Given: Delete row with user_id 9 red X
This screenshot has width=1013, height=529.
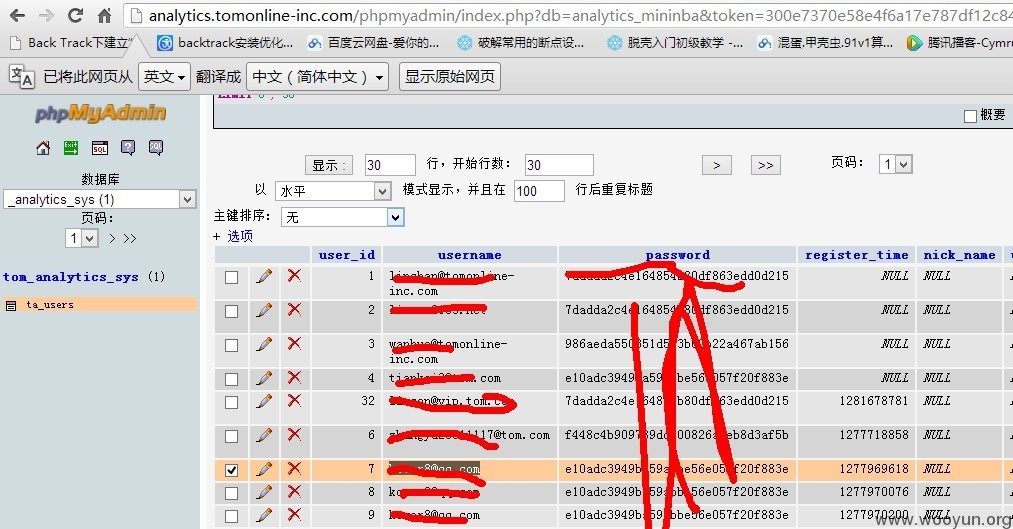Looking at the screenshot, I should coord(295,515).
